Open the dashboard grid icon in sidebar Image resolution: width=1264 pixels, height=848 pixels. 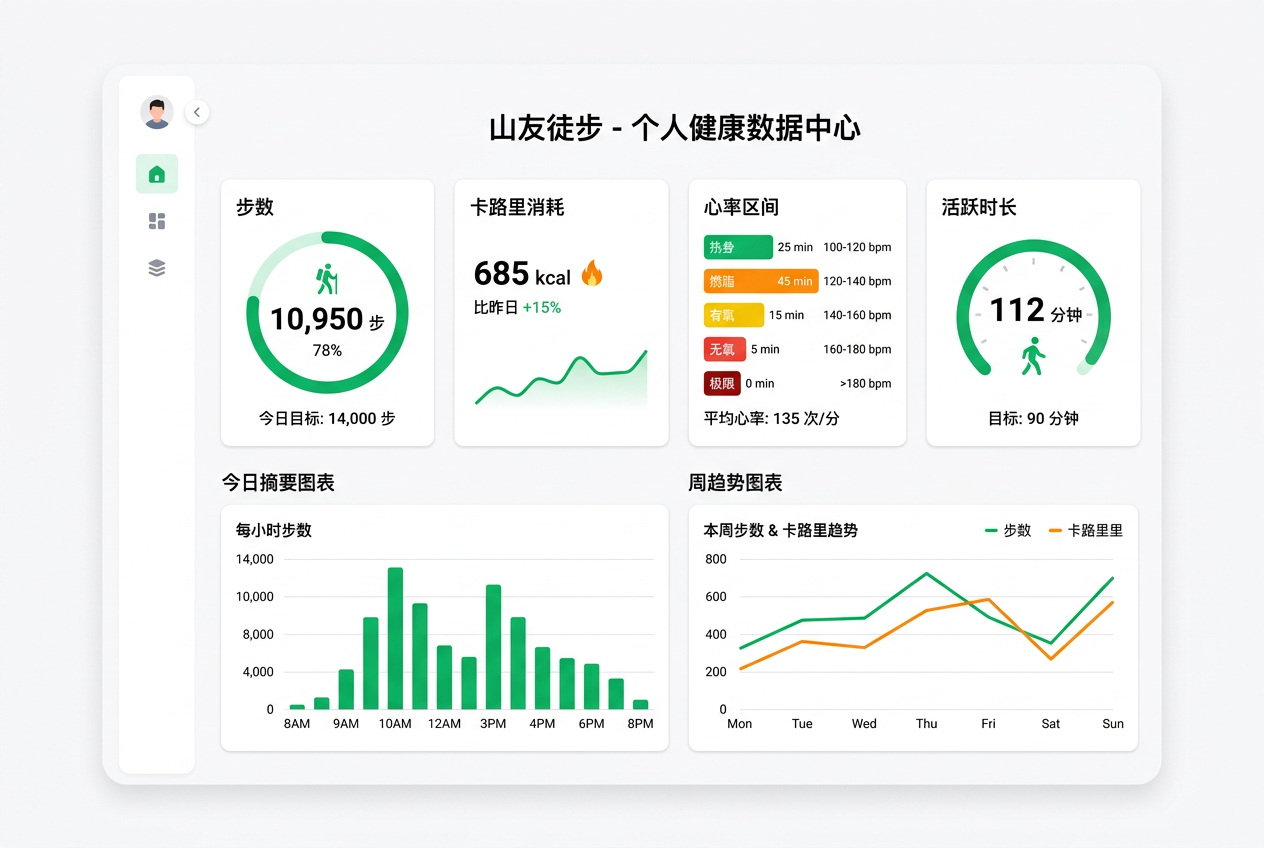click(x=157, y=221)
